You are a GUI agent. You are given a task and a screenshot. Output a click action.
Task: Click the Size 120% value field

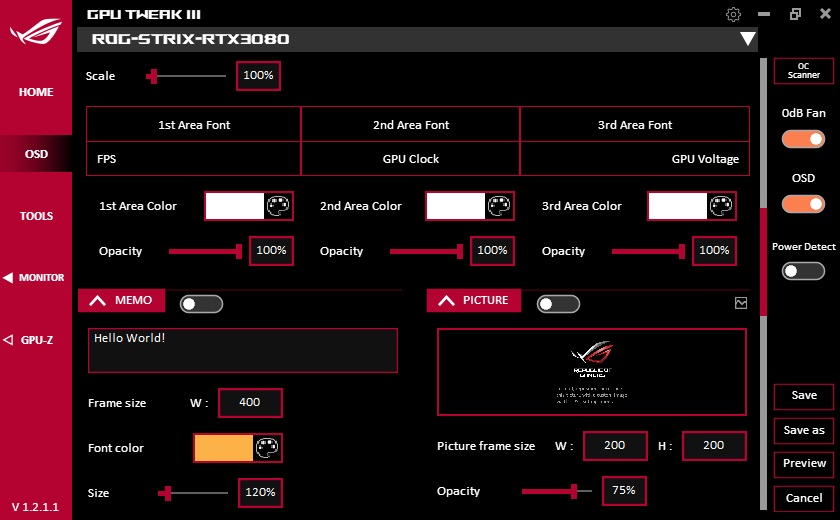[260, 493]
